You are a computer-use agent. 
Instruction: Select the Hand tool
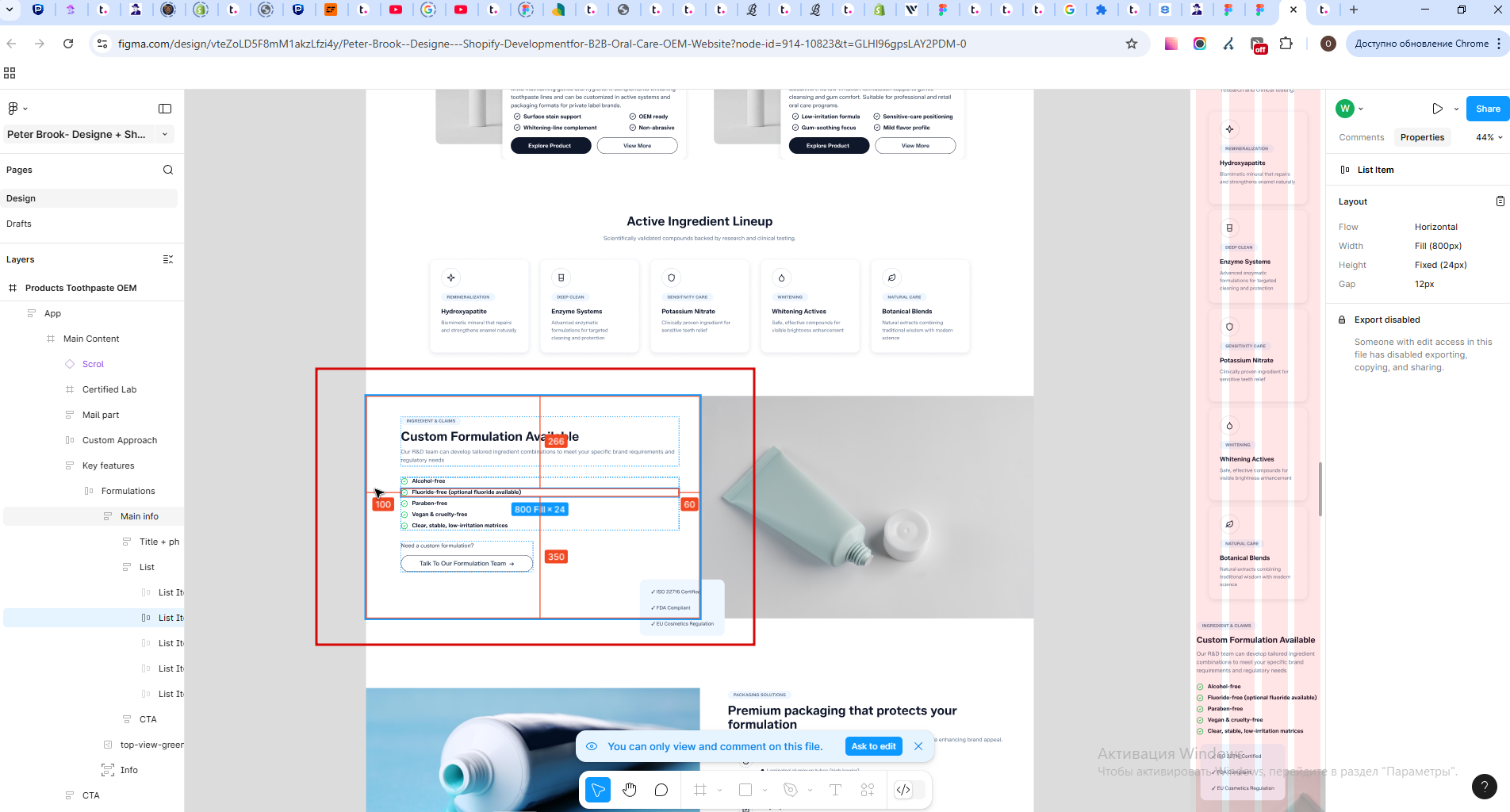coord(630,790)
